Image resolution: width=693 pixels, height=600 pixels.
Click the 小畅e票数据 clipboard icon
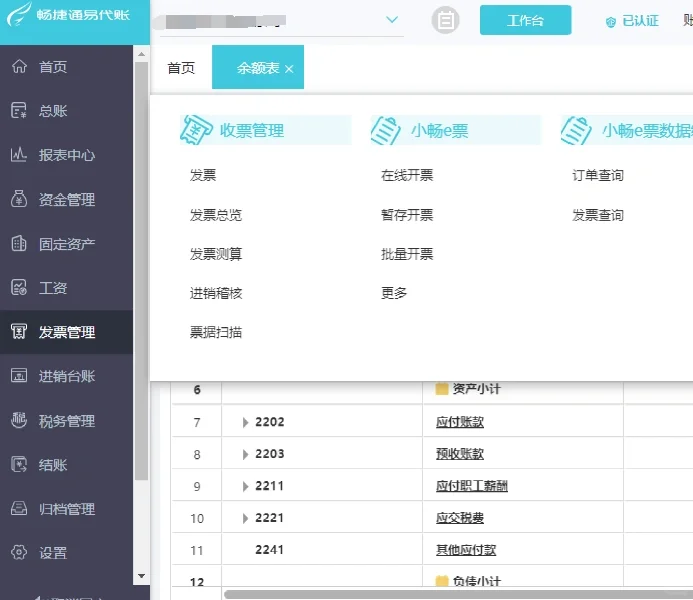pyautogui.click(x=576, y=130)
